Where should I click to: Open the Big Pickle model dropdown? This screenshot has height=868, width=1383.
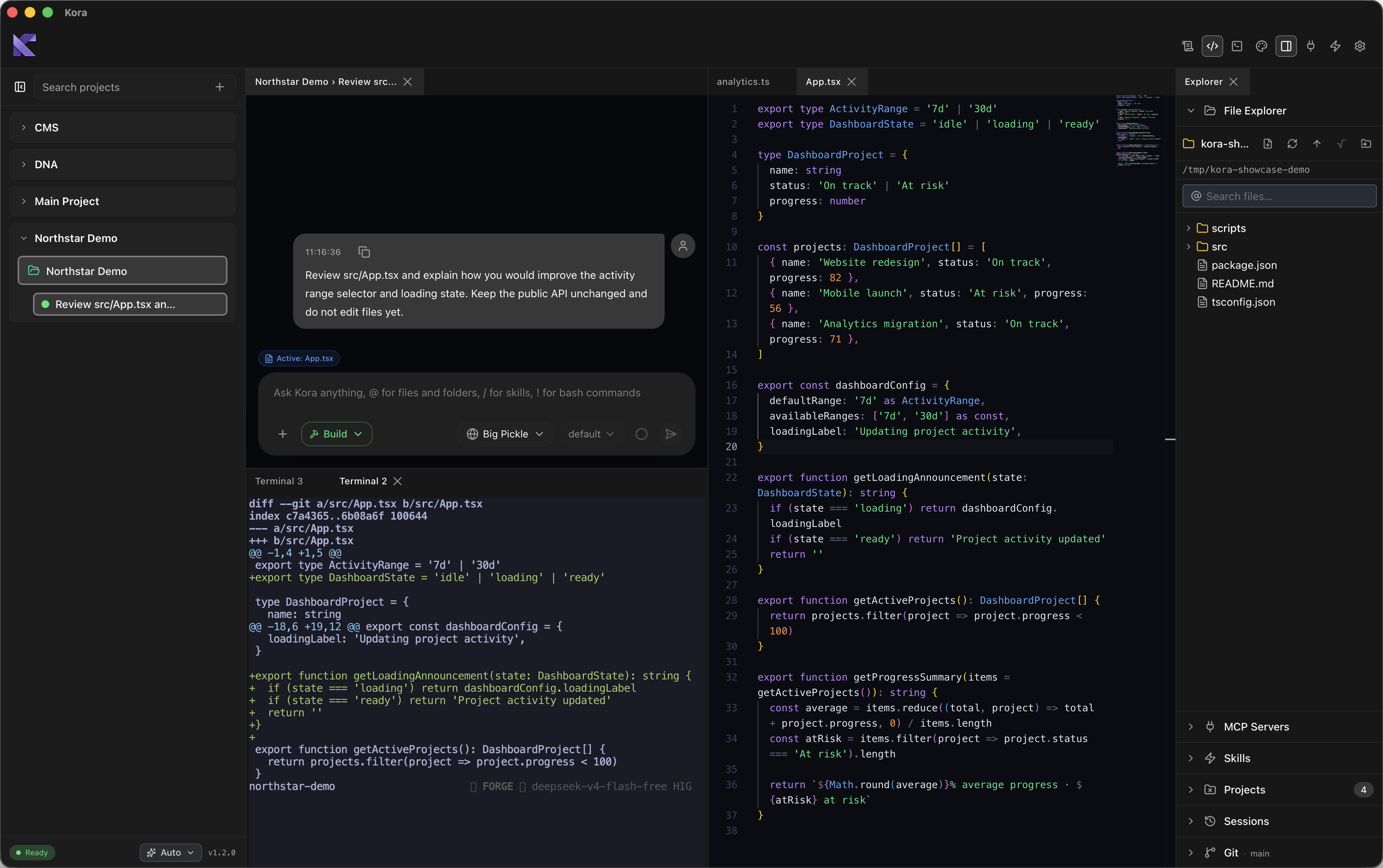[x=505, y=434]
